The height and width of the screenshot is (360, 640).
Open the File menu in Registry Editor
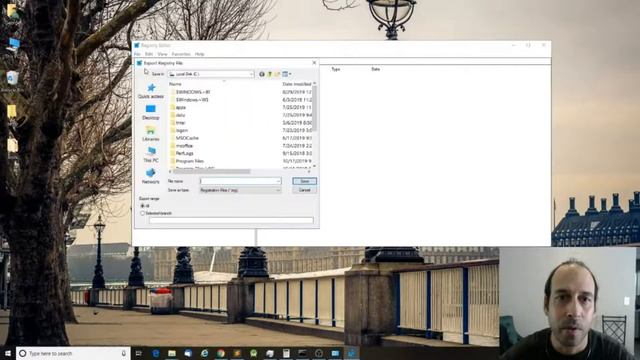tap(138, 54)
